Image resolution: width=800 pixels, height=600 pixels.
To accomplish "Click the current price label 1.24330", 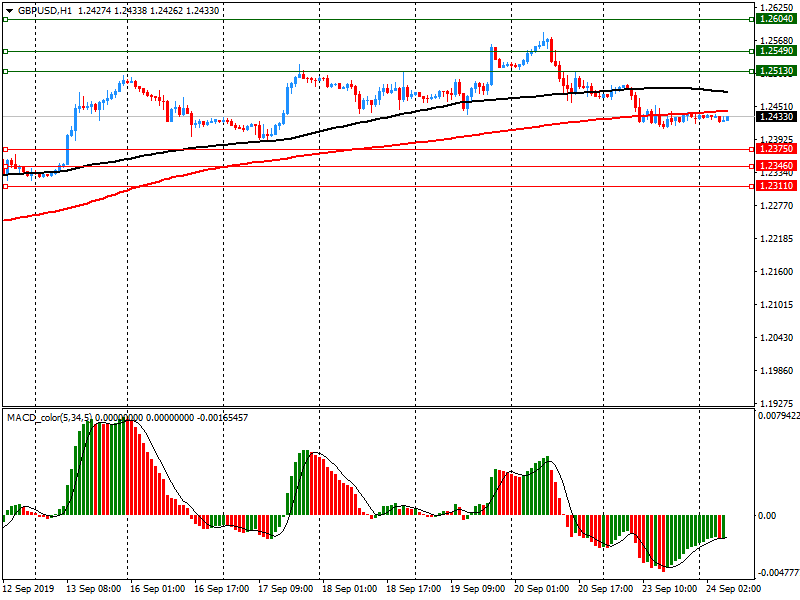I will pyautogui.click(x=776, y=117).
